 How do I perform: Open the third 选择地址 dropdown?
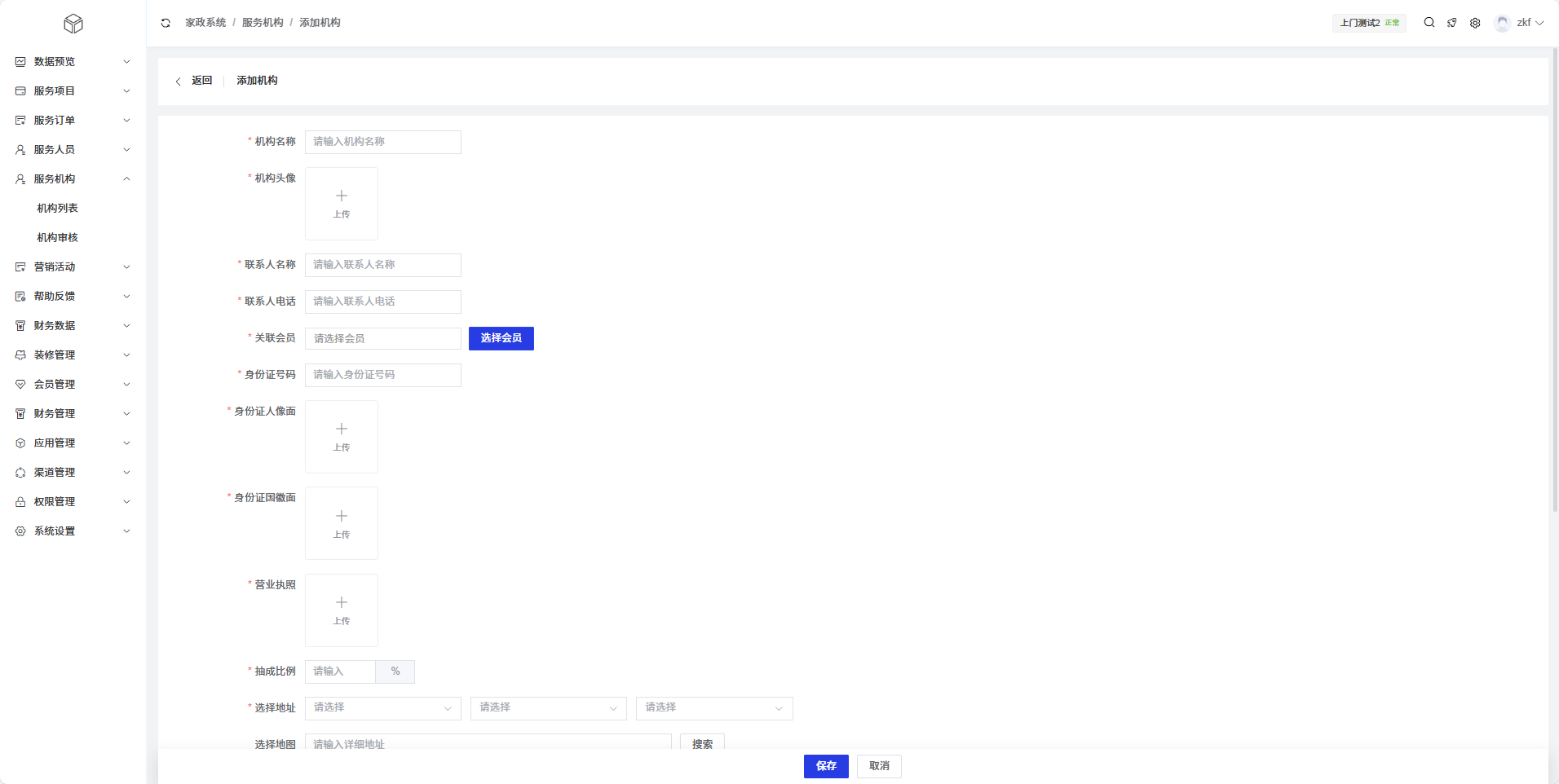[x=714, y=708]
